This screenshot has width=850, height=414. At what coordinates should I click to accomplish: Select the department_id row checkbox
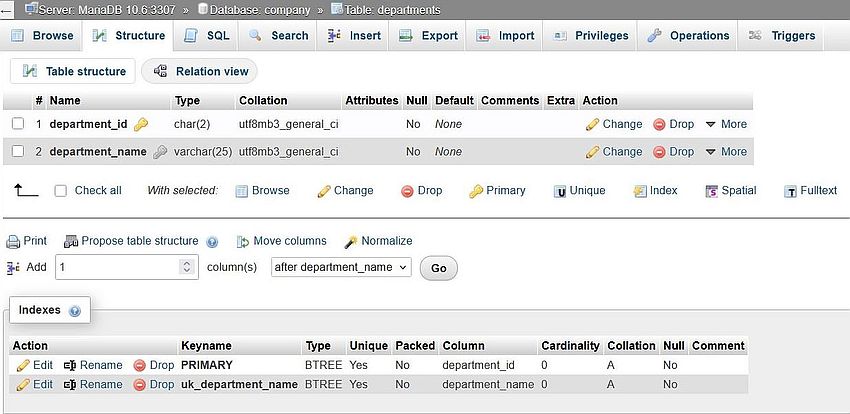(18, 124)
